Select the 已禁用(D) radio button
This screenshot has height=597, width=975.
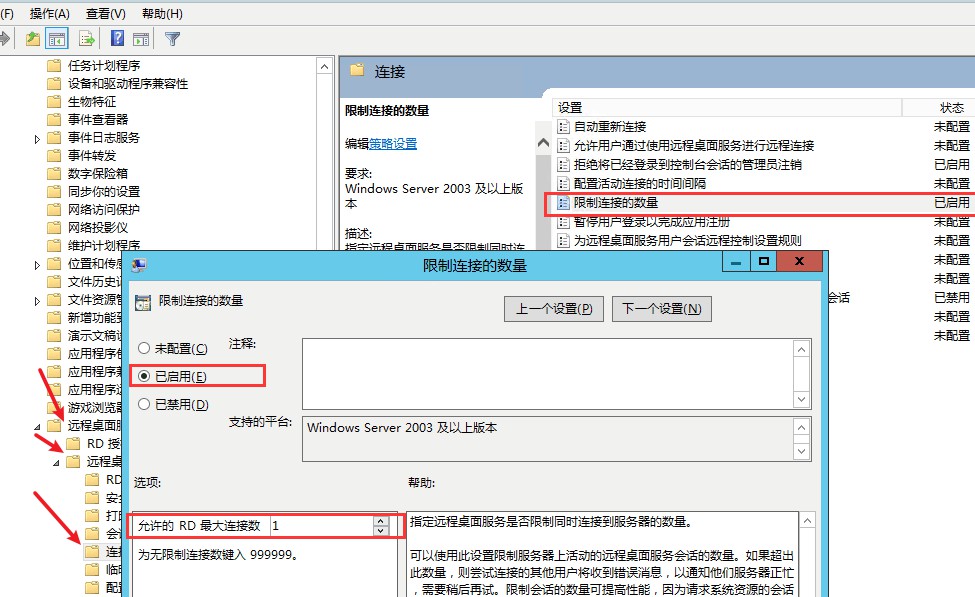(x=145, y=404)
